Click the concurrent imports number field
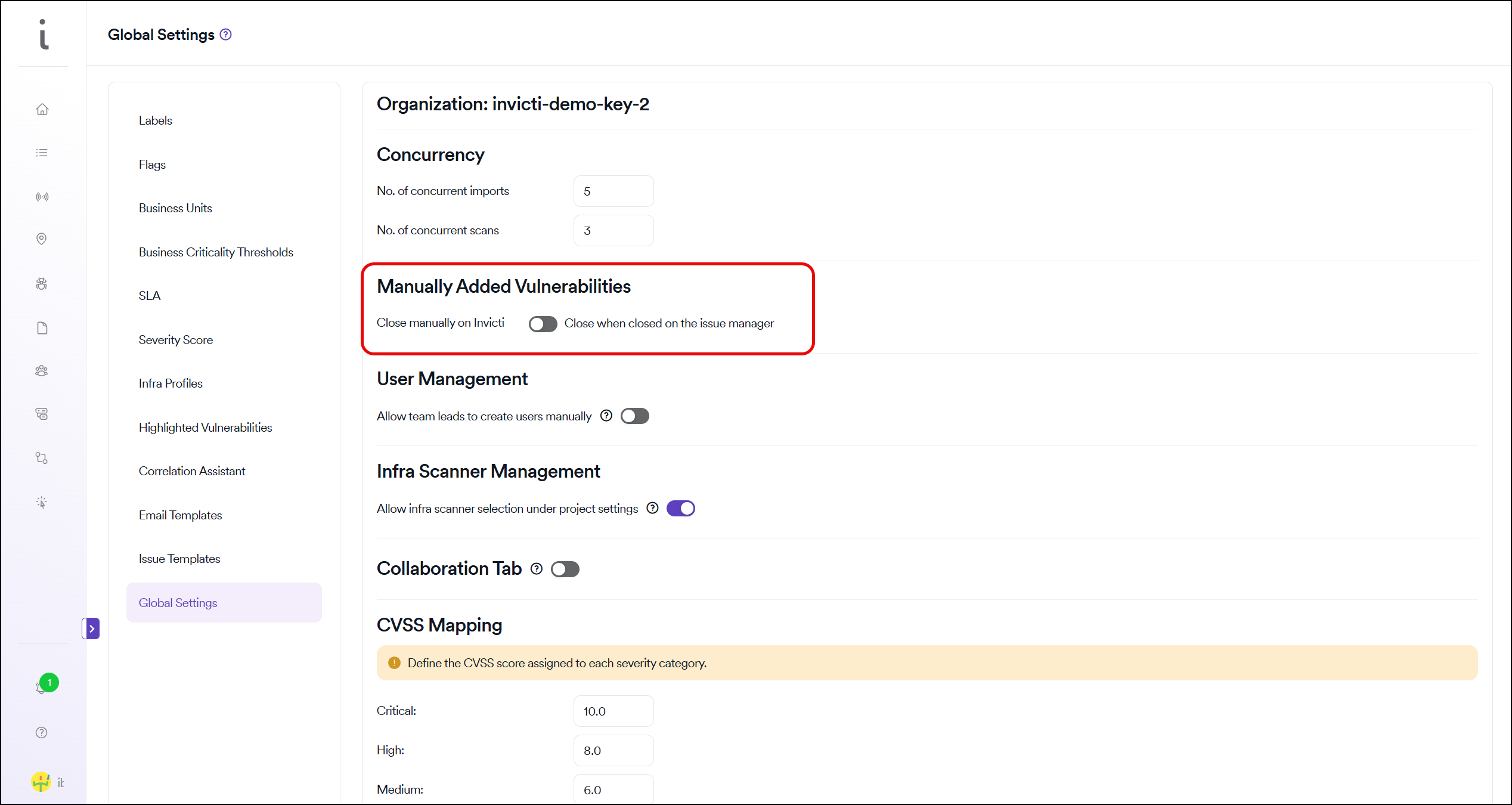The image size is (1512, 805). click(x=613, y=191)
